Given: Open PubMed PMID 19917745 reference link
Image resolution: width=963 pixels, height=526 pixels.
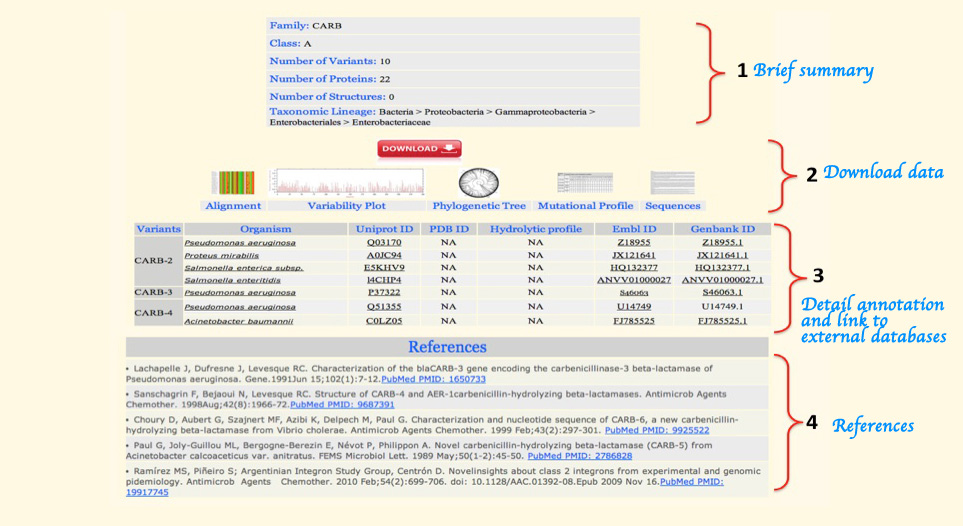Looking at the screenshot, I should click(148, 492).
